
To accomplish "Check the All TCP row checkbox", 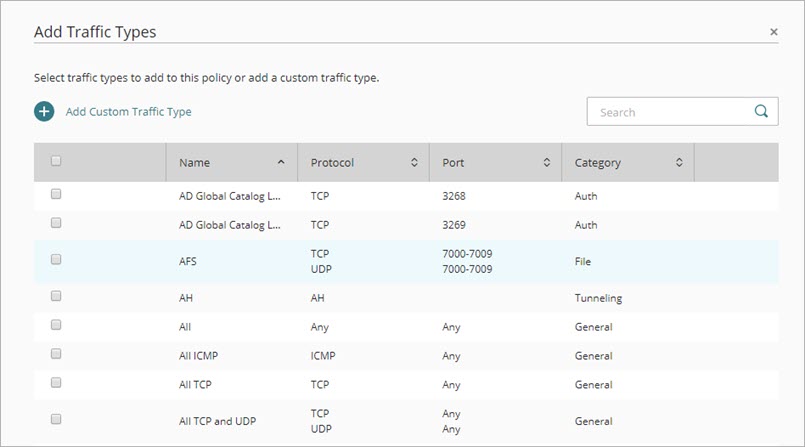I will click(56, 383).
